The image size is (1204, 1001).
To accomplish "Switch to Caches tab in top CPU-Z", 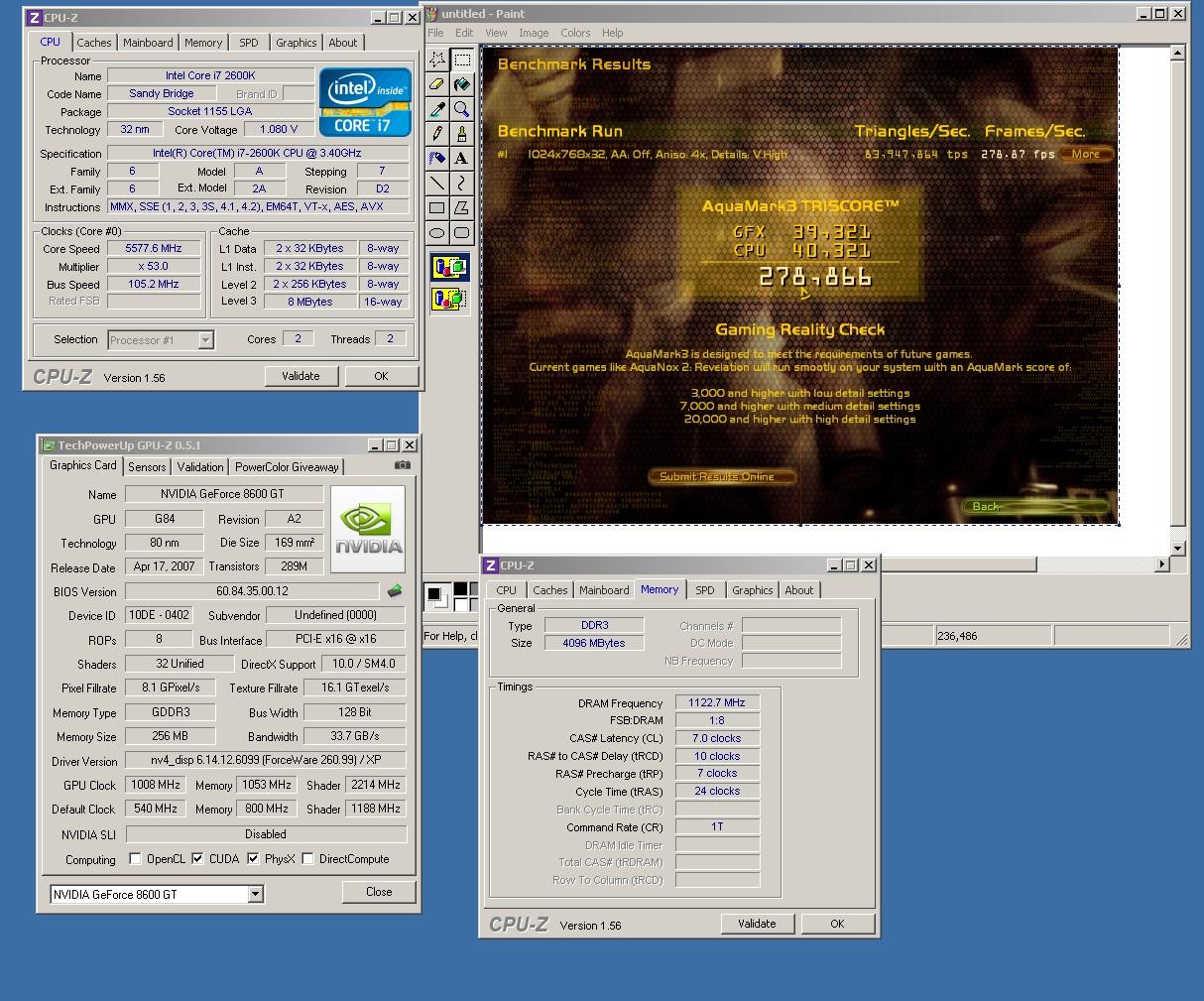I will tap(94, 43).
